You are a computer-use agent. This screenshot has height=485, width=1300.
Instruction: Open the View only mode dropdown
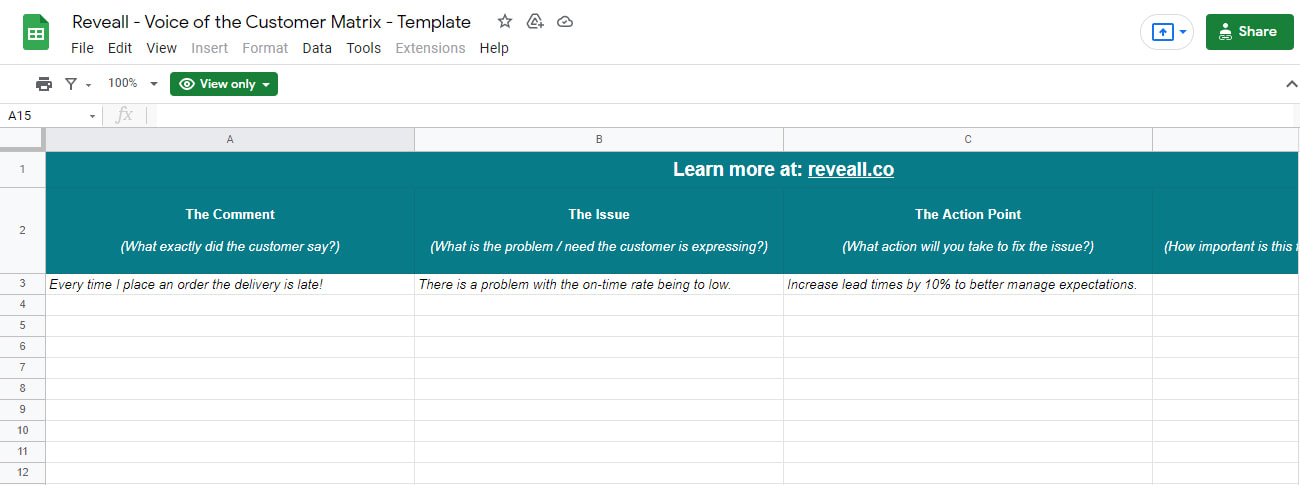point(224,84)
